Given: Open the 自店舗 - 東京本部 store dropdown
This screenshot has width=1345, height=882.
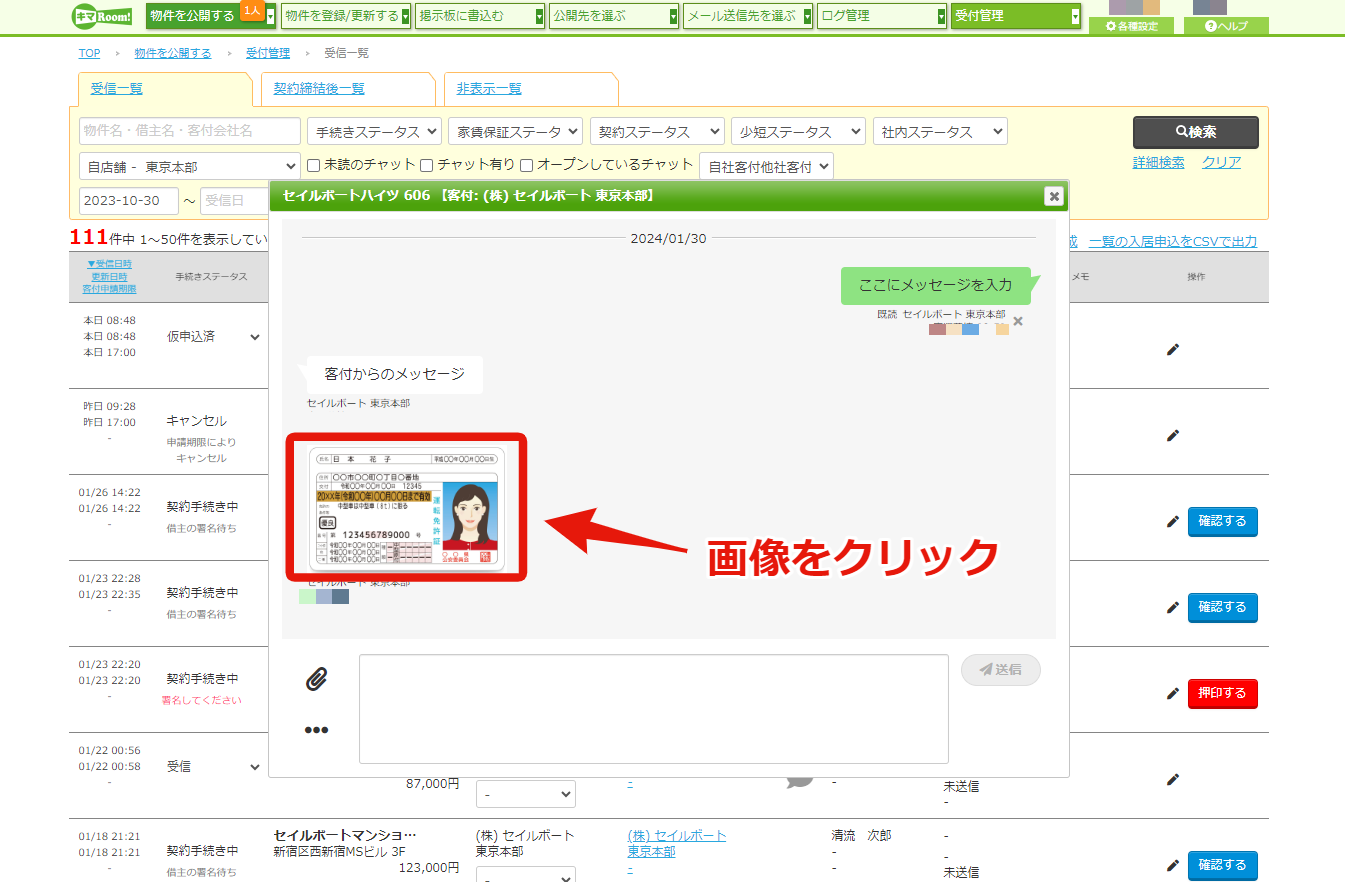Looking at the screenshot, I should 190,166.
